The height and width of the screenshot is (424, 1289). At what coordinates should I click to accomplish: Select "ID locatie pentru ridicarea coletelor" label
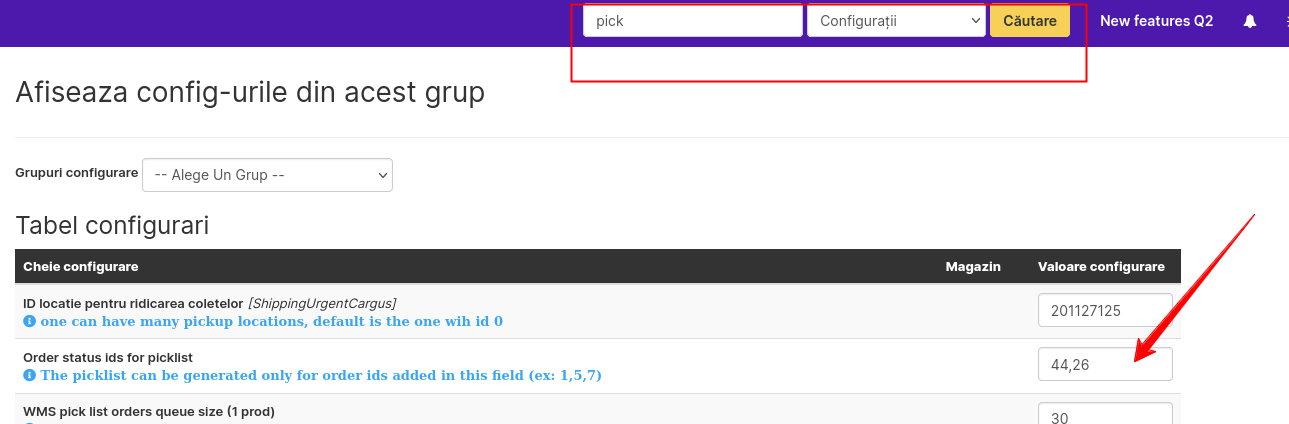[x=133, y=303]
